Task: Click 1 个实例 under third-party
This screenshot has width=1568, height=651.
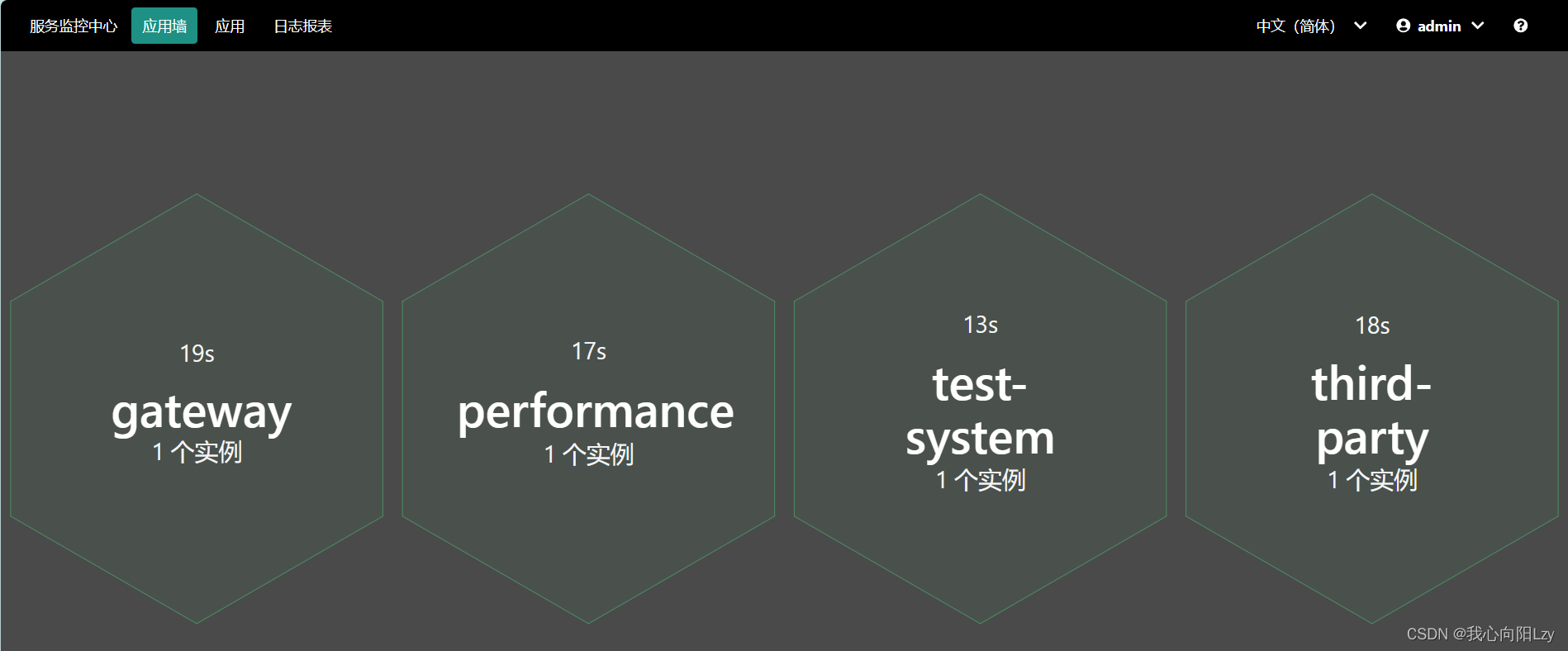Action: click(1371, 480)
